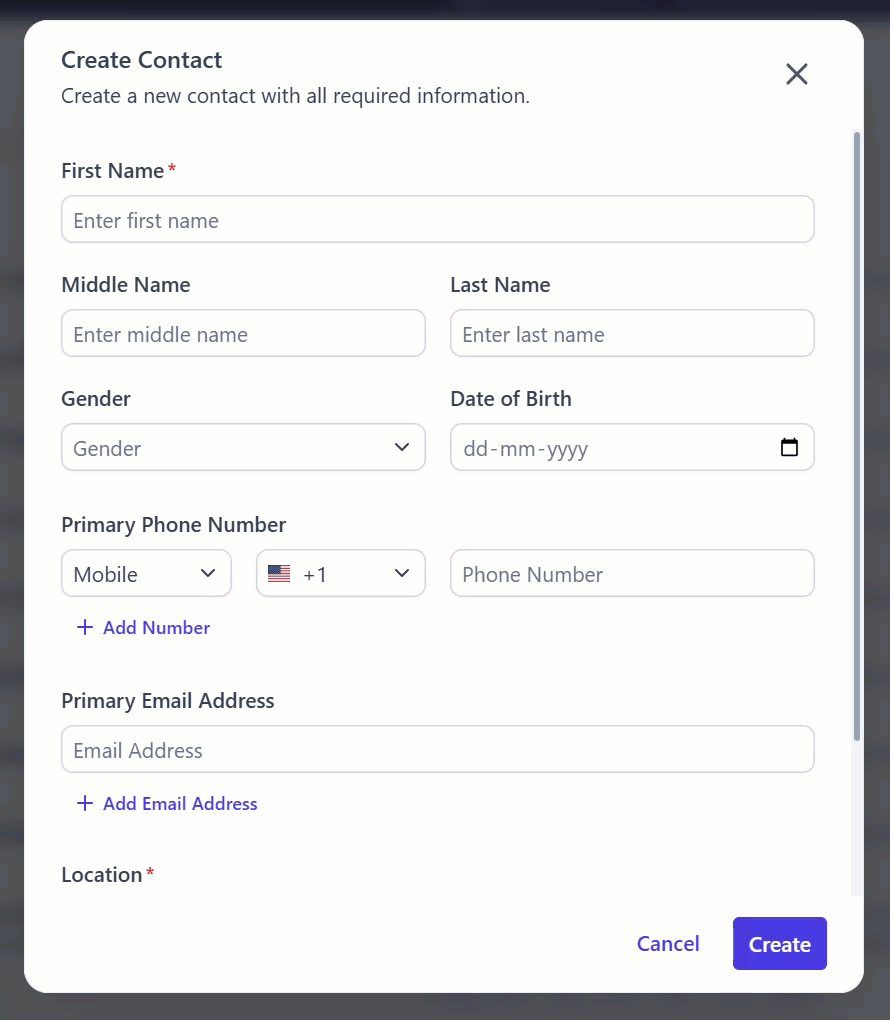Click the plus icon beside Add Email Address
Viewport: 890px width, 1020px height.
coord(85,803)
